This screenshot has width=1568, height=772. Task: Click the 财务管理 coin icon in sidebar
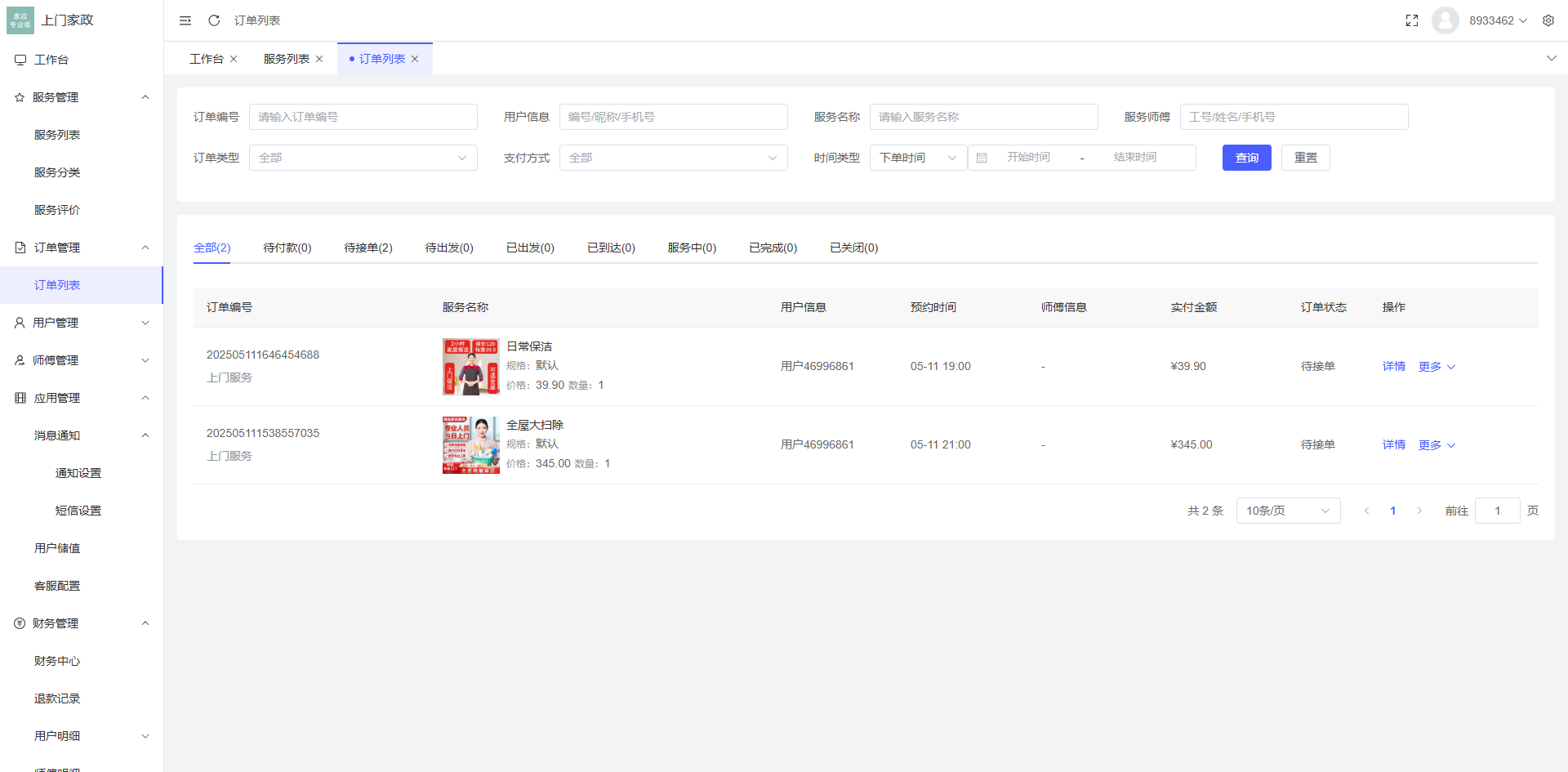[x=20, y=623]
